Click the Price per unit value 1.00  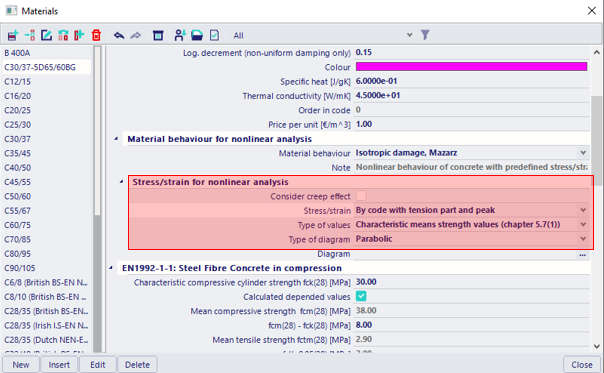pyautogui.click(x=364, y=124)
